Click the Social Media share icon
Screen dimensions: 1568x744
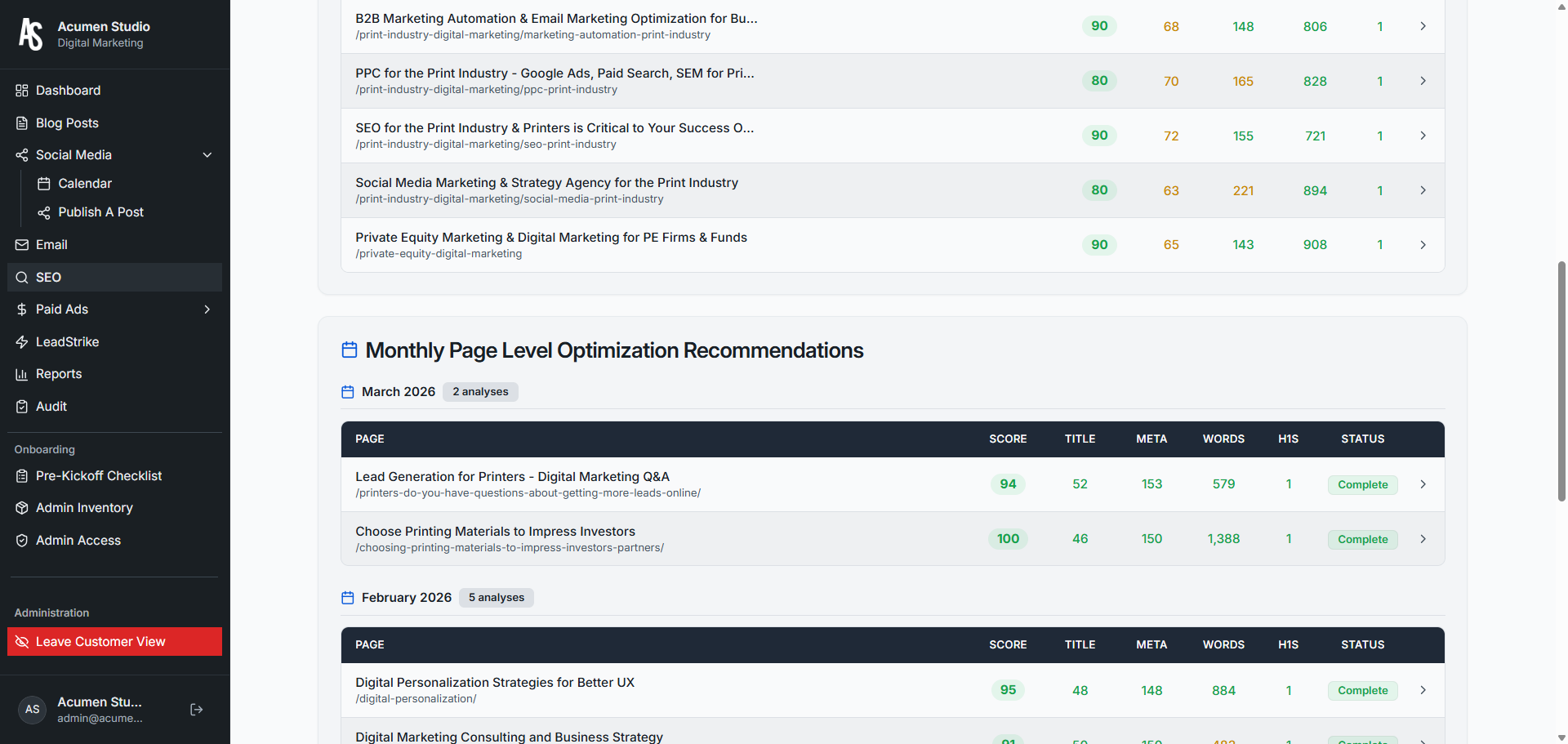[22, 155]
